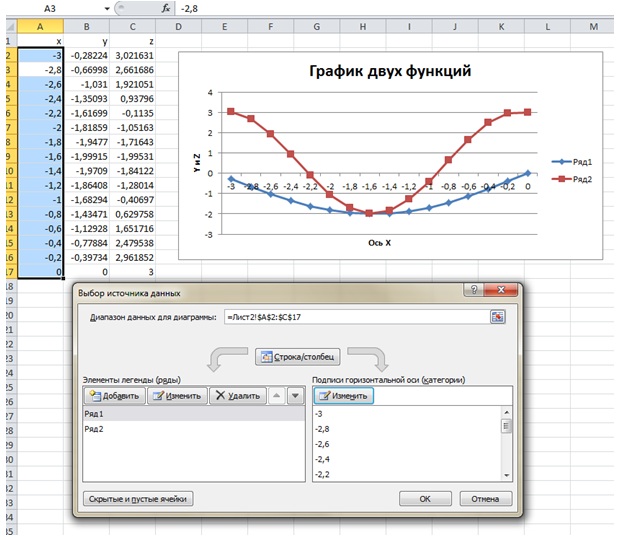Move the series down with the down arrow
Viewport: 619px width, 540px height.
[x=294, y=395]
